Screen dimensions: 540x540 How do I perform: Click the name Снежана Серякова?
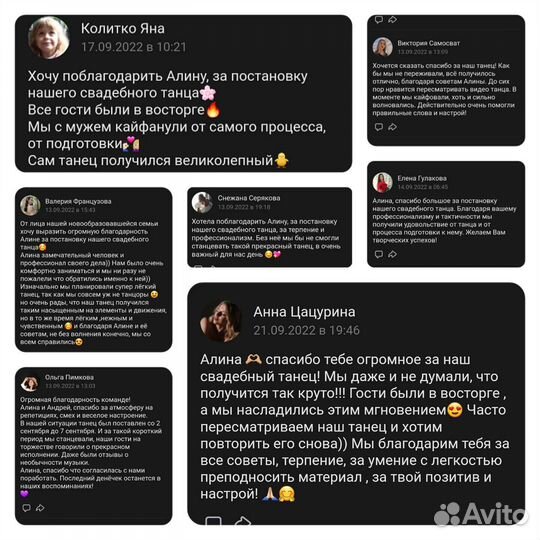pos(249,198)
